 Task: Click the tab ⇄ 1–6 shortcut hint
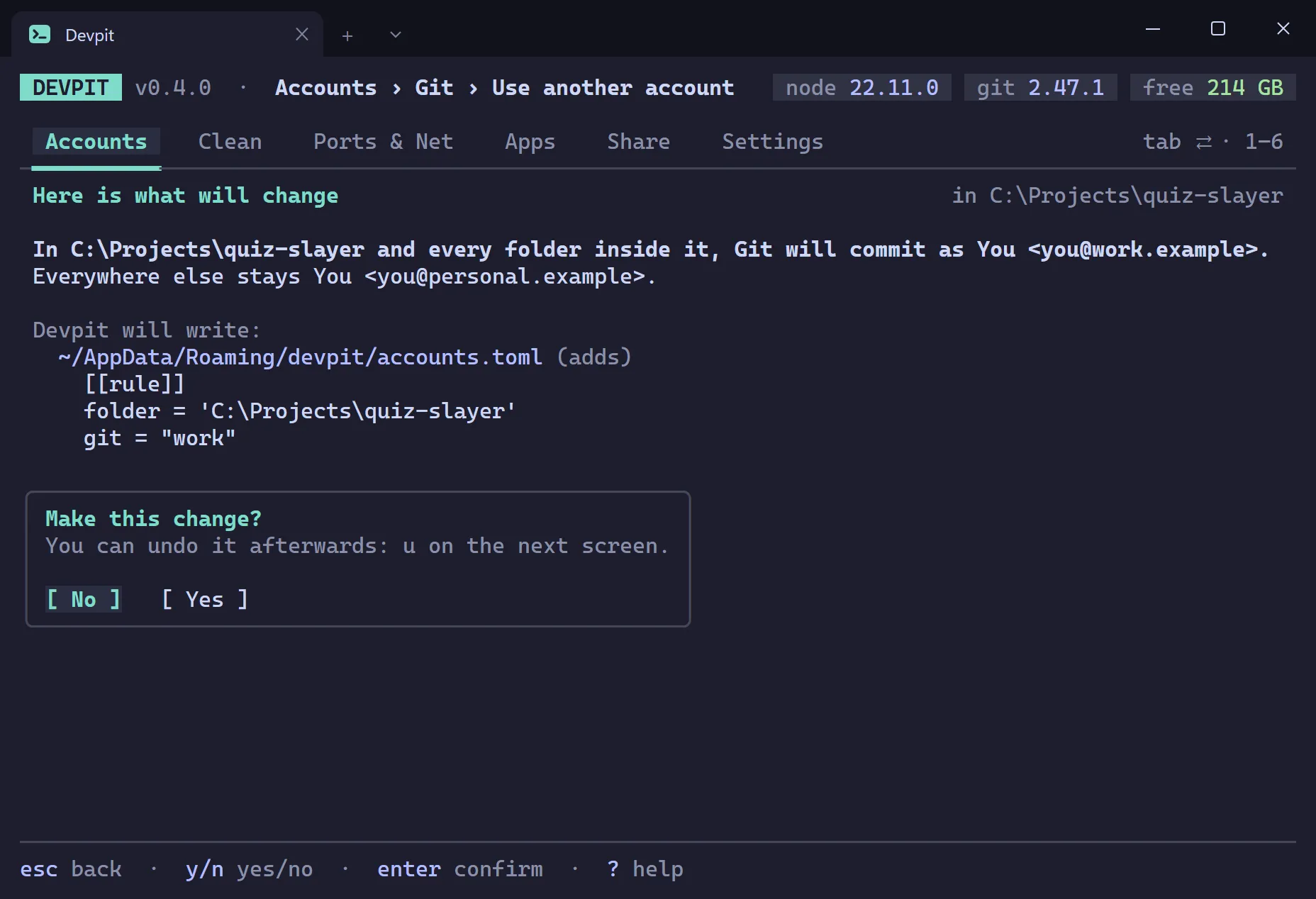pyautogui.click(x=1212, y=142)
